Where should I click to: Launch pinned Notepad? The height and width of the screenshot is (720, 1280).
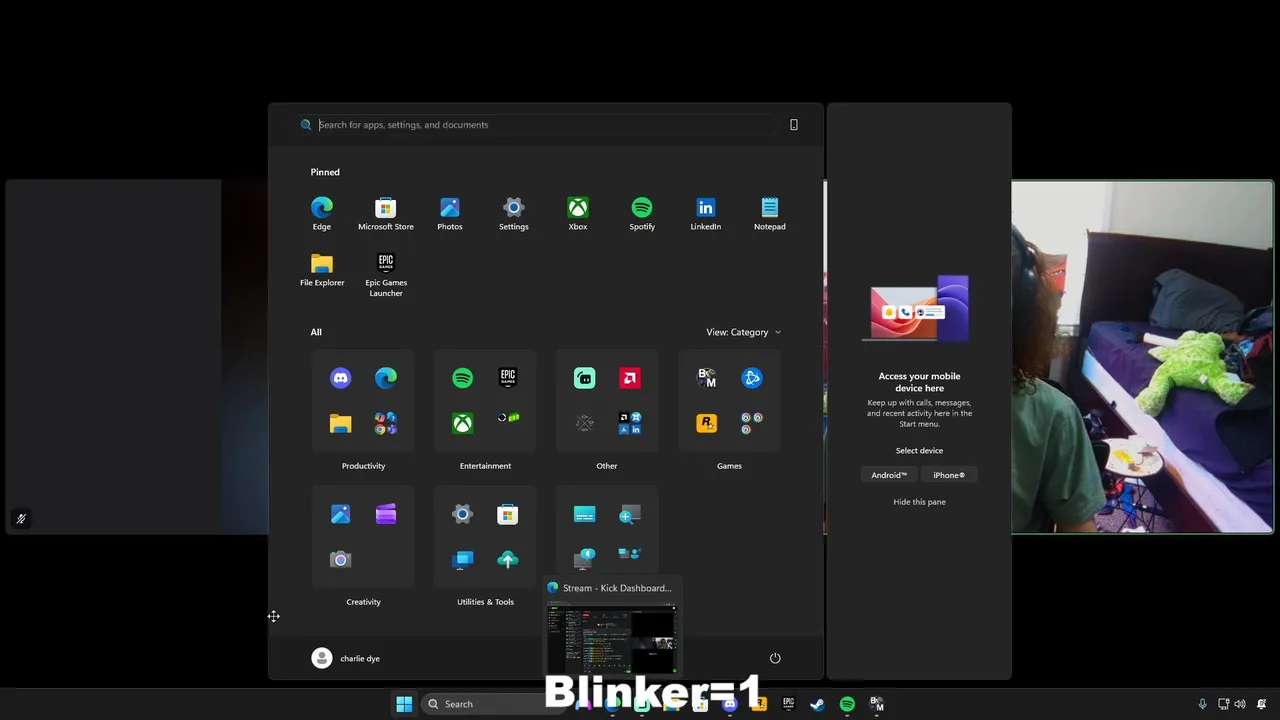[x=769, y=213]
